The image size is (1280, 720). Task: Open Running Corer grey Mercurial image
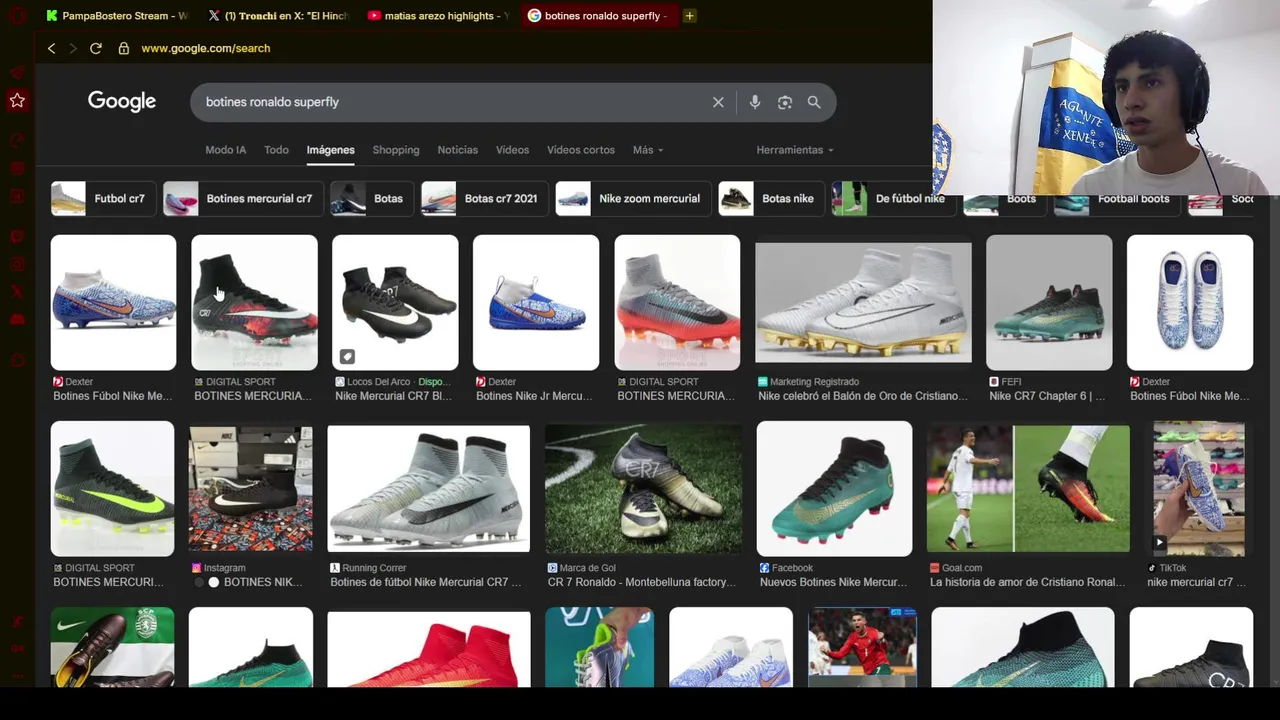tap(428, 489)
